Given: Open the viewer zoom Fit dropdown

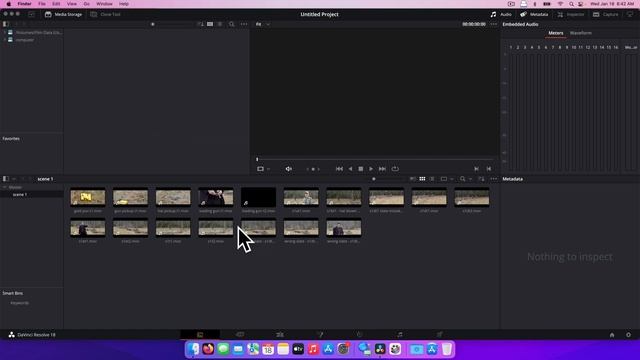Looking at the screenshot, I should coord(262,24).
